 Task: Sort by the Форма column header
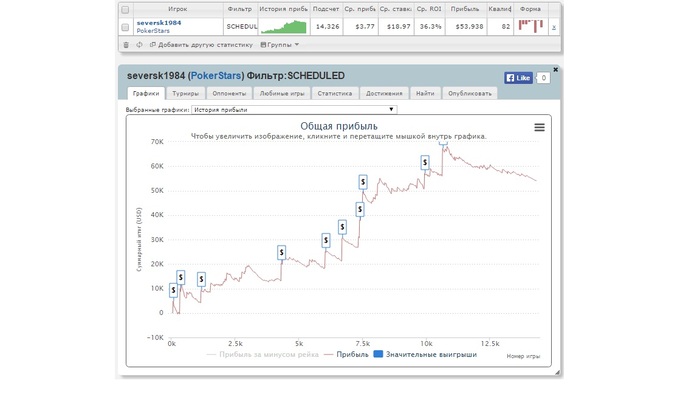tap(530, 9)
